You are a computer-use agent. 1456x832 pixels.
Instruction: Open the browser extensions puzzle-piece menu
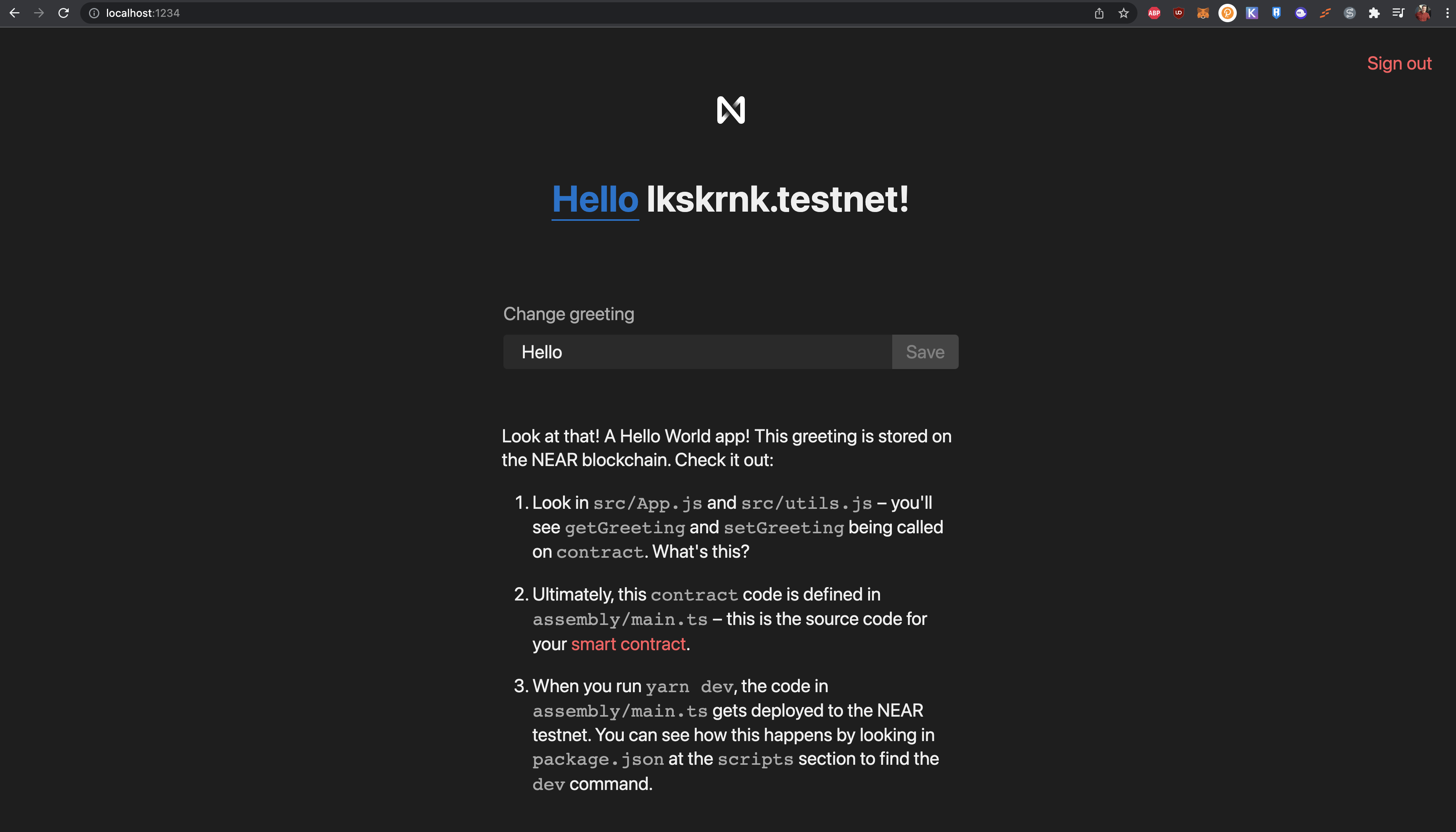(1374, 13)
